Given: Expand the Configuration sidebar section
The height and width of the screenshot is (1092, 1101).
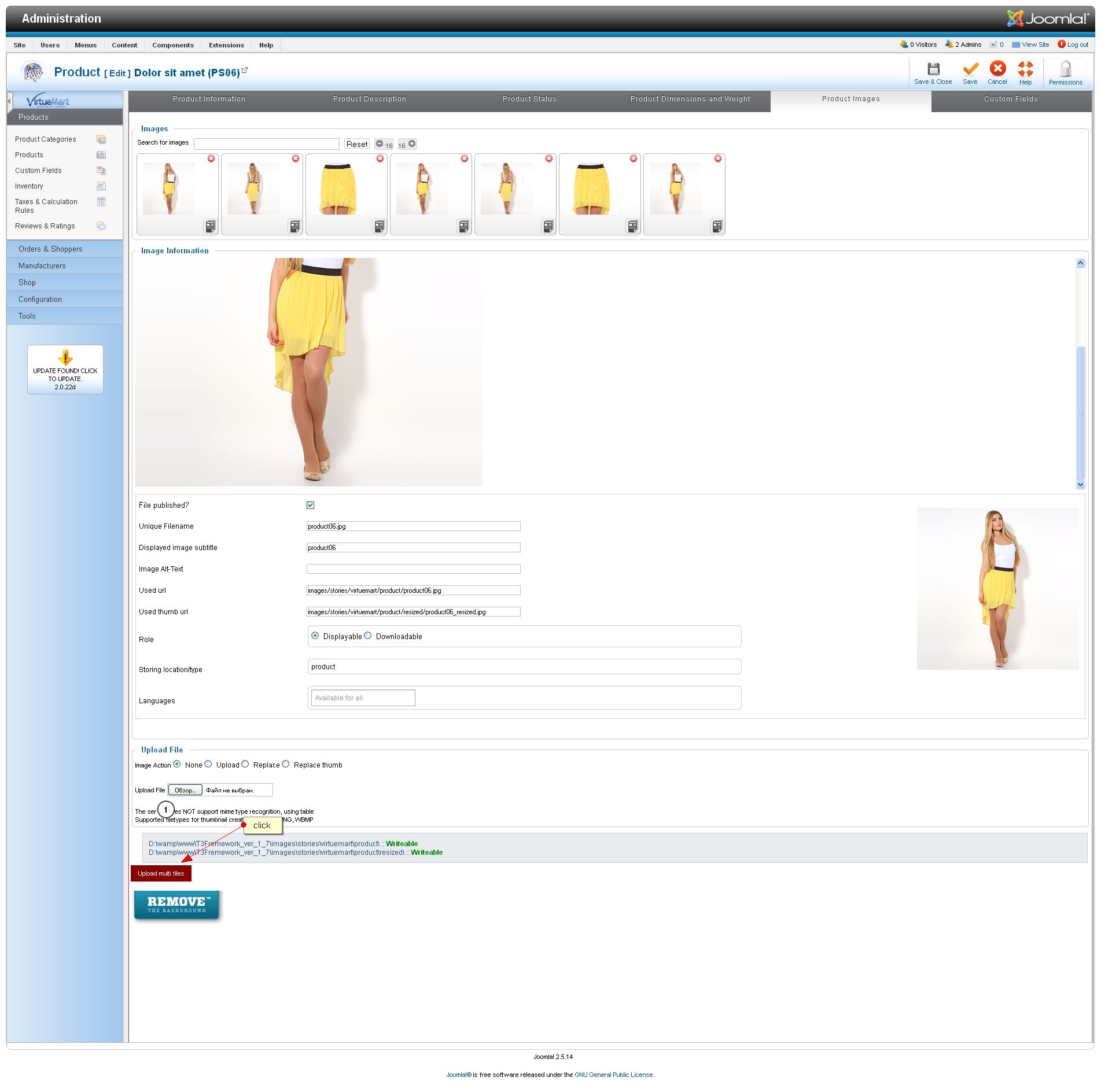Looking at the screenshot, I should pos(40,300).
